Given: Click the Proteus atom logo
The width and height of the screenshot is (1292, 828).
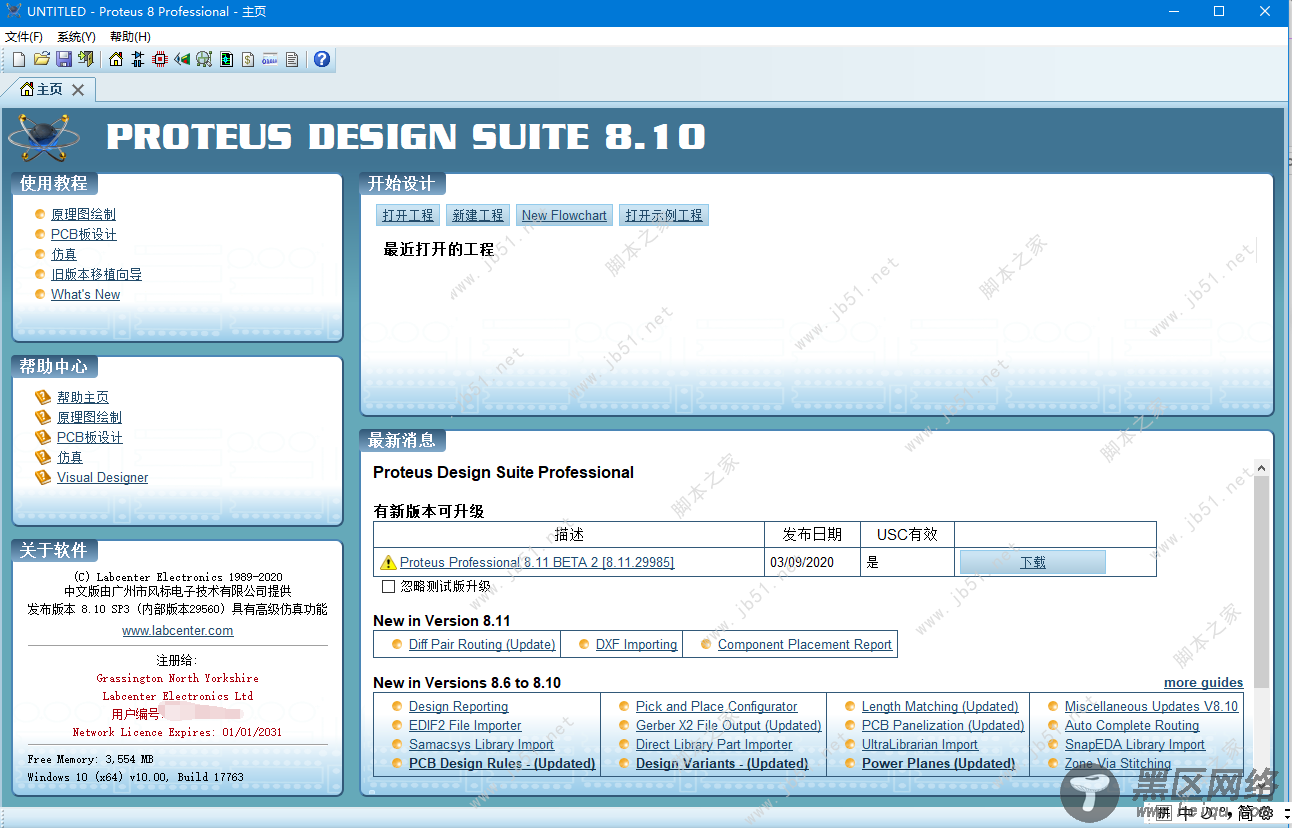Looking at the screenshot, I should click(x=42, y=139).
